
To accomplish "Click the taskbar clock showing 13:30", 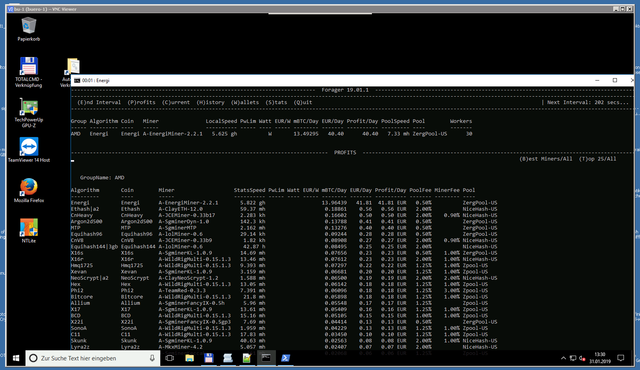I will pyautogui.click(x=600, y=358).
